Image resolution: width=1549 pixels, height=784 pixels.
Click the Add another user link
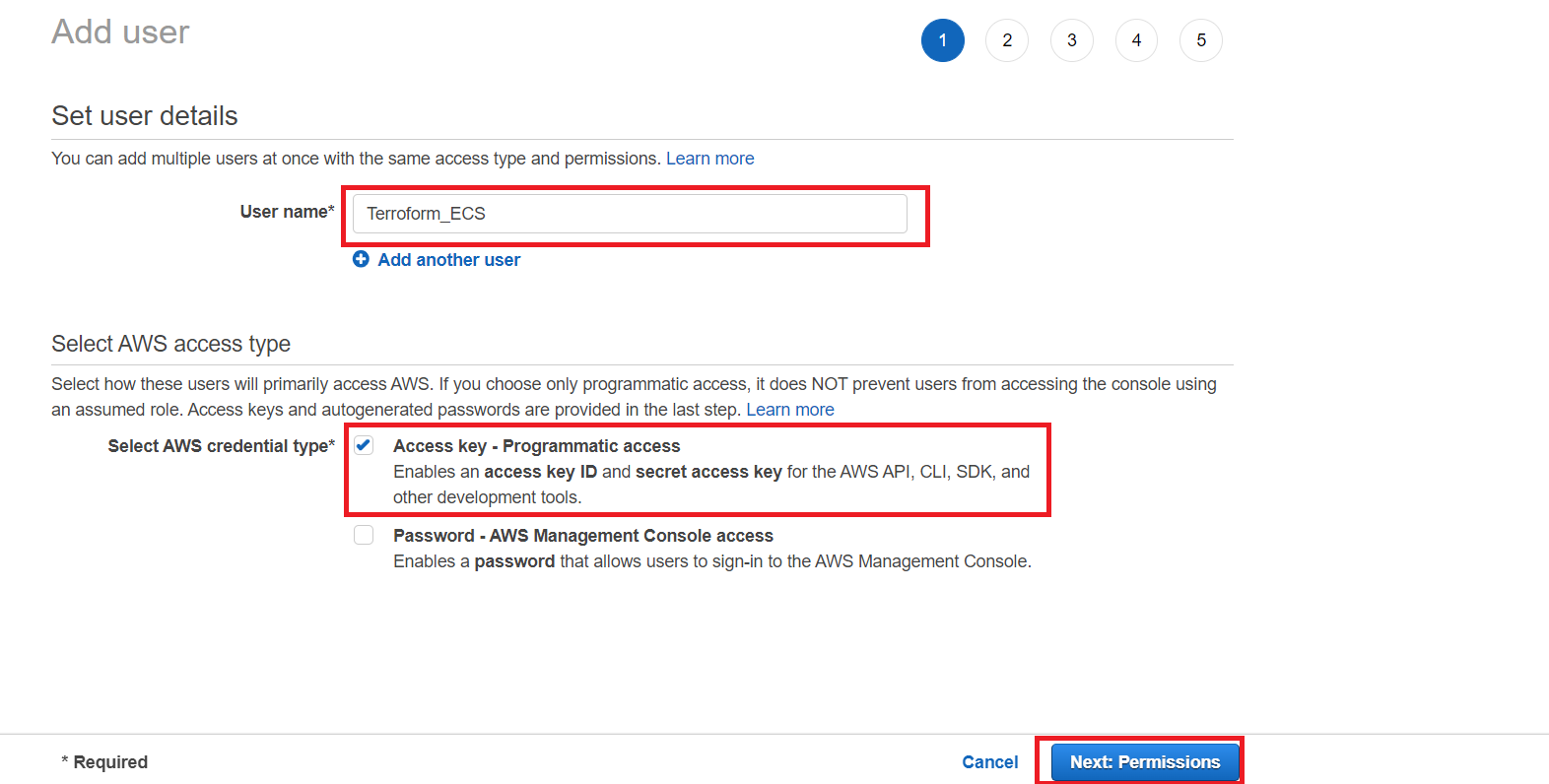(448, 260)
